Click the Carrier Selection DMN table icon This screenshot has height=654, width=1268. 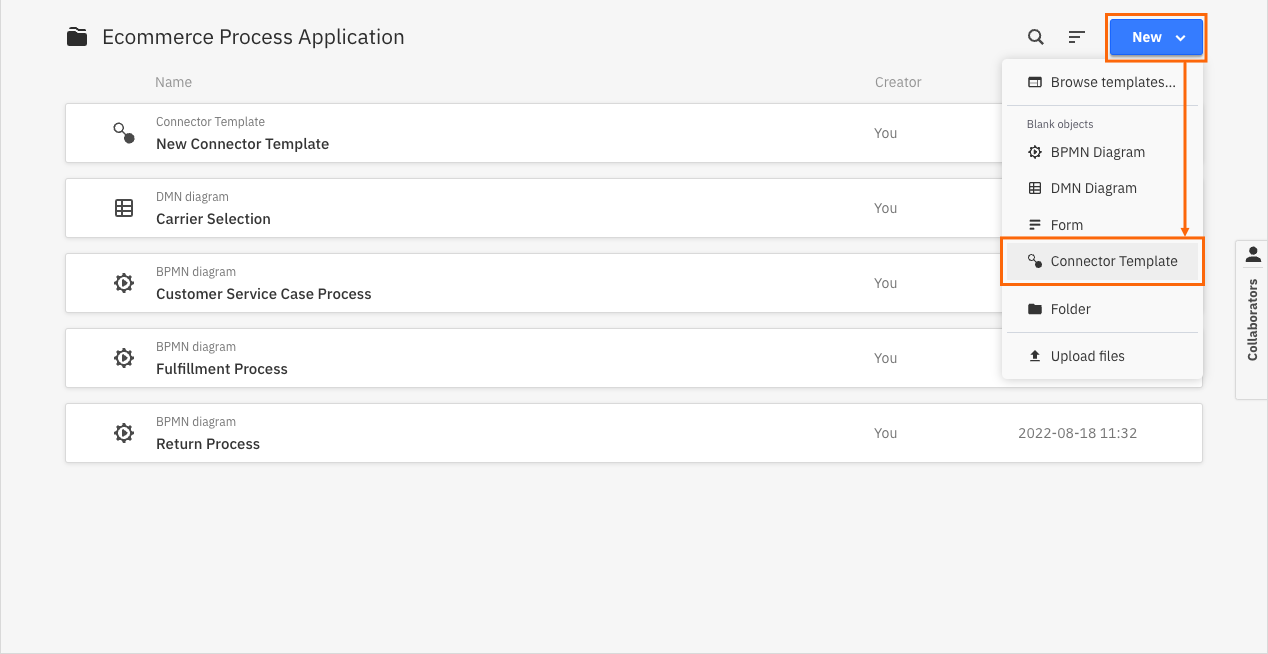point(124,208)
